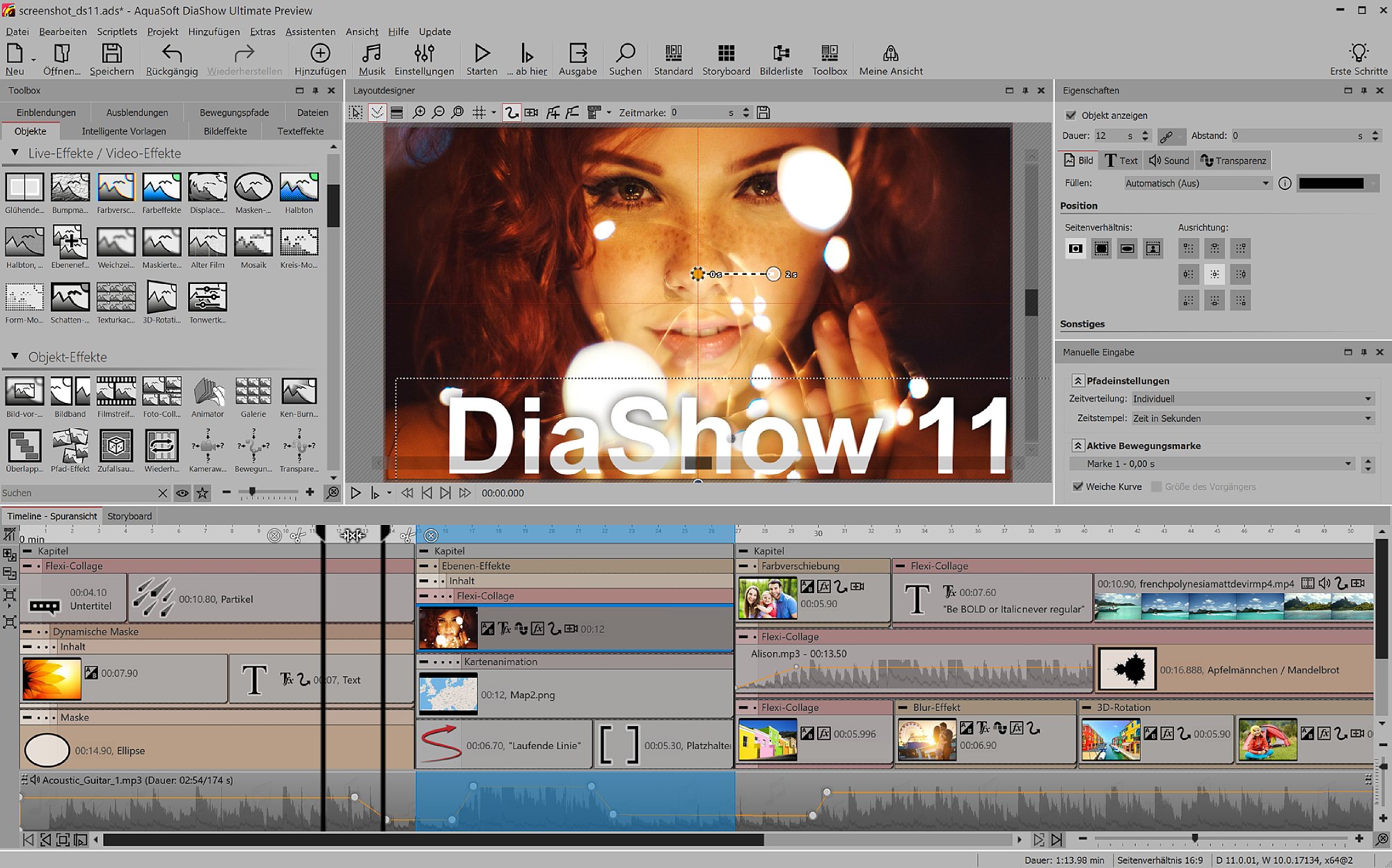
Task: Collapse Aktive Bewegungsmarke section
Action: 1078,445
